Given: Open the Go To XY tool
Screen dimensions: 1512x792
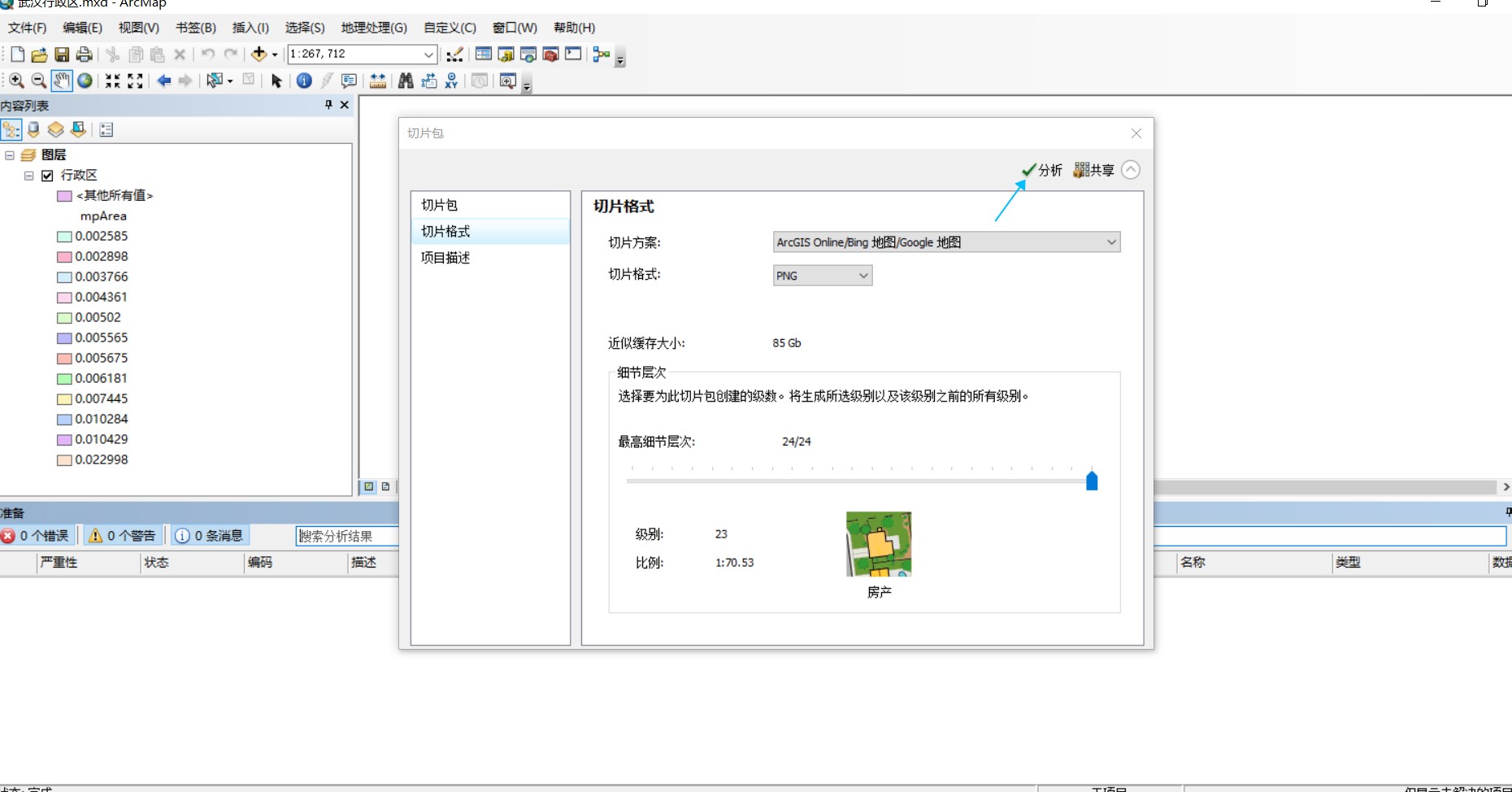Looking at the screenshot, I should click(450, 81).
